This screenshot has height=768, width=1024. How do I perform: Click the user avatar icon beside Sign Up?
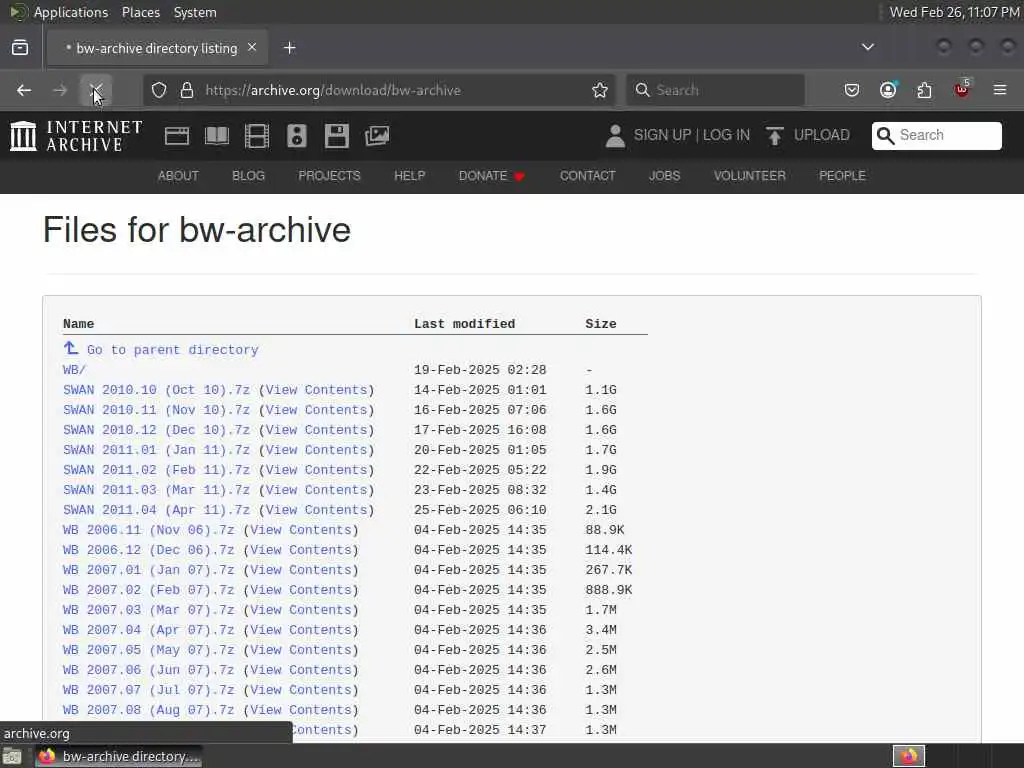615,136
